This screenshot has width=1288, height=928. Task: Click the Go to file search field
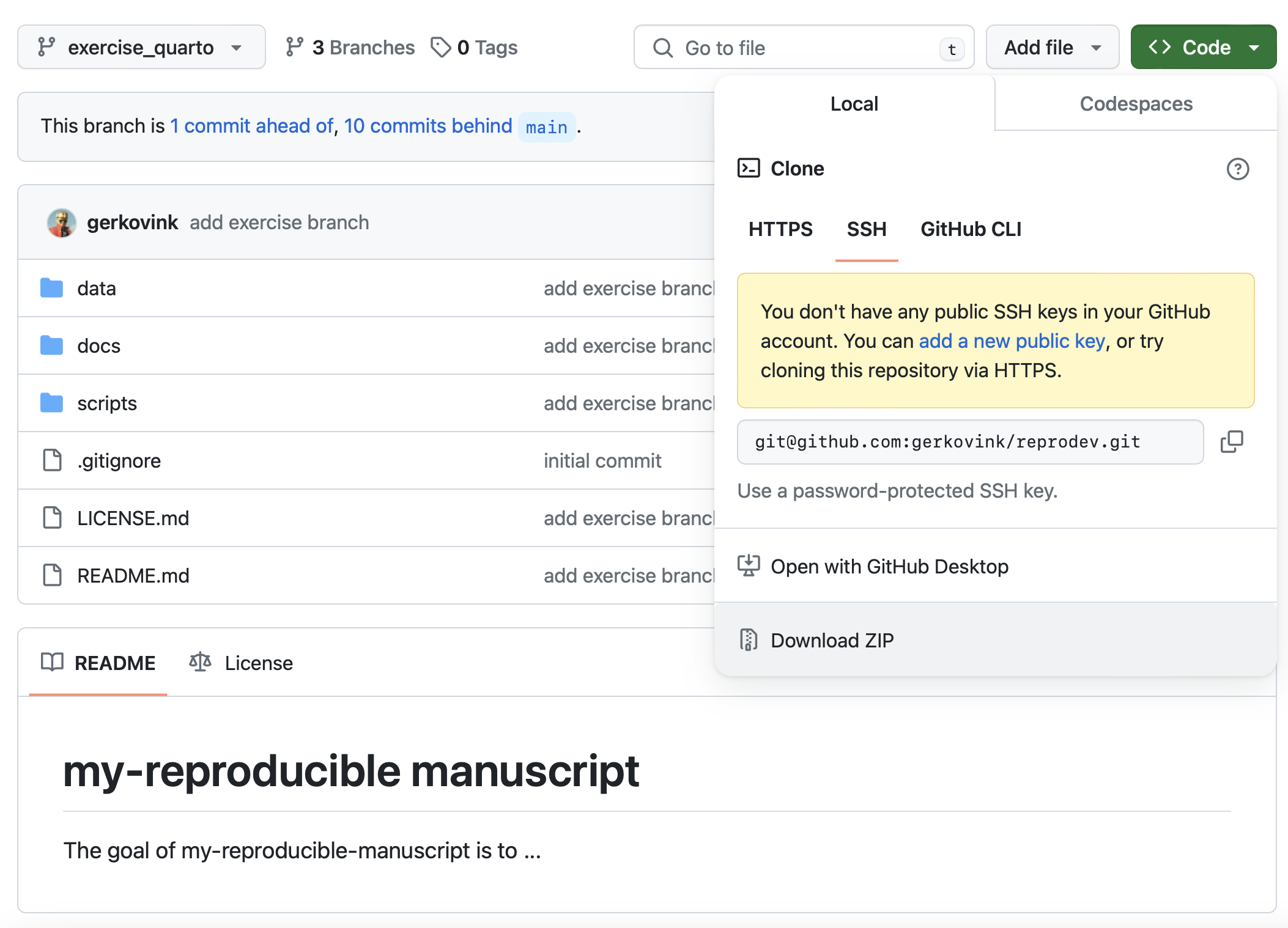(x=804, y=47)
